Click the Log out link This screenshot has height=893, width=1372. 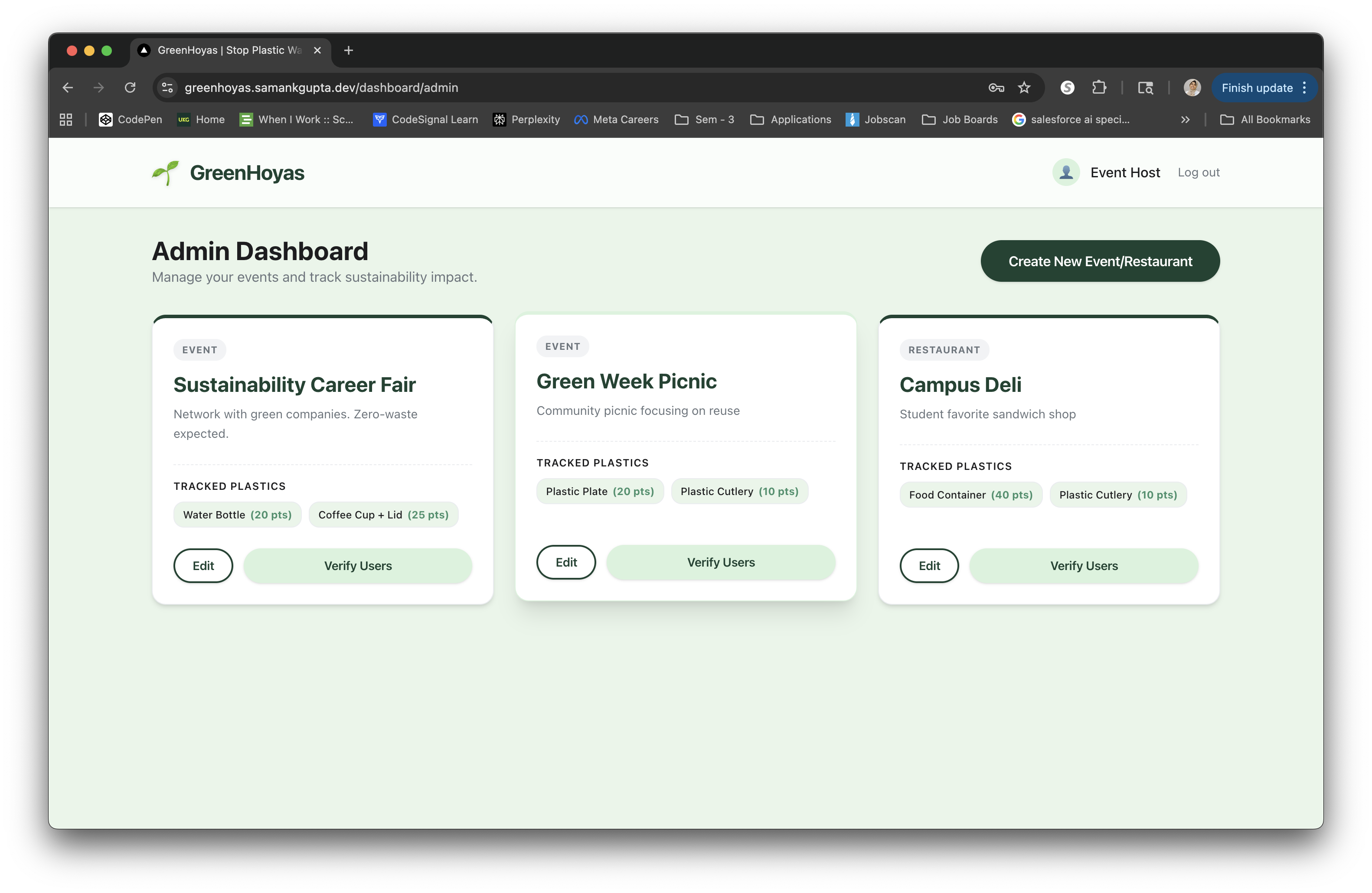point(1198,172)
